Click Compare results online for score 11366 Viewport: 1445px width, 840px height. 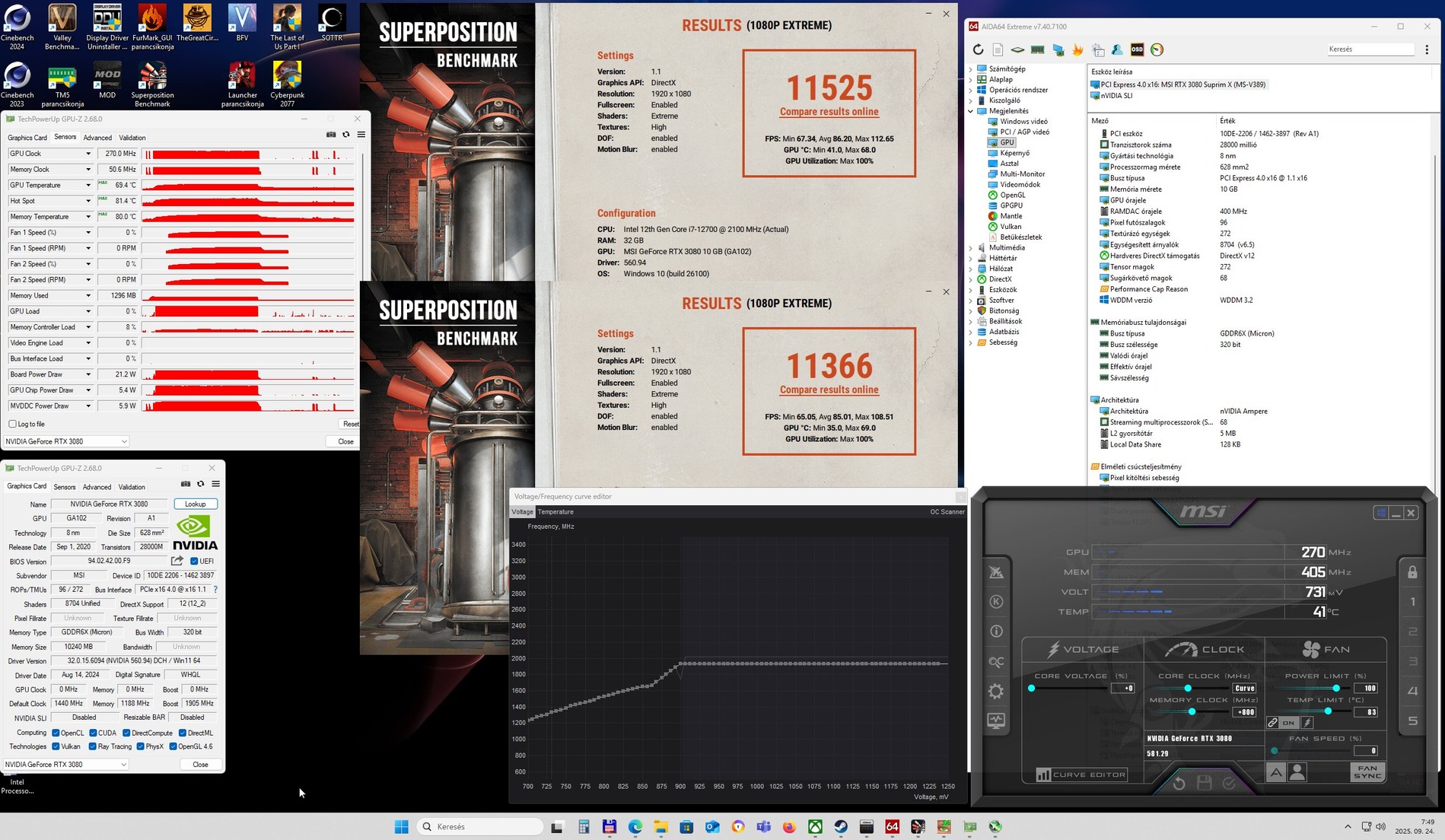point(829,390)
